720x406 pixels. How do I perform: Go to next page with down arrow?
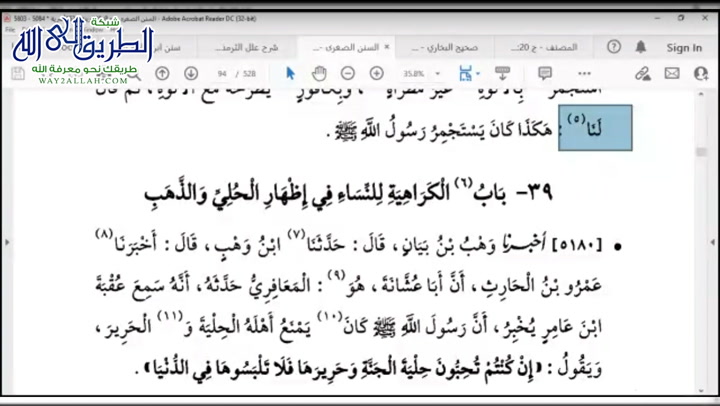[191, 73]
